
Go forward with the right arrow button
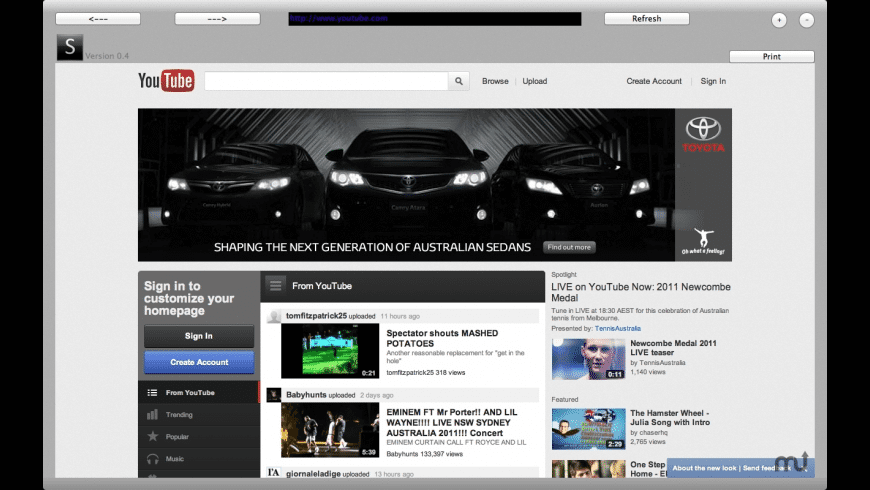(x=217, y=19)
